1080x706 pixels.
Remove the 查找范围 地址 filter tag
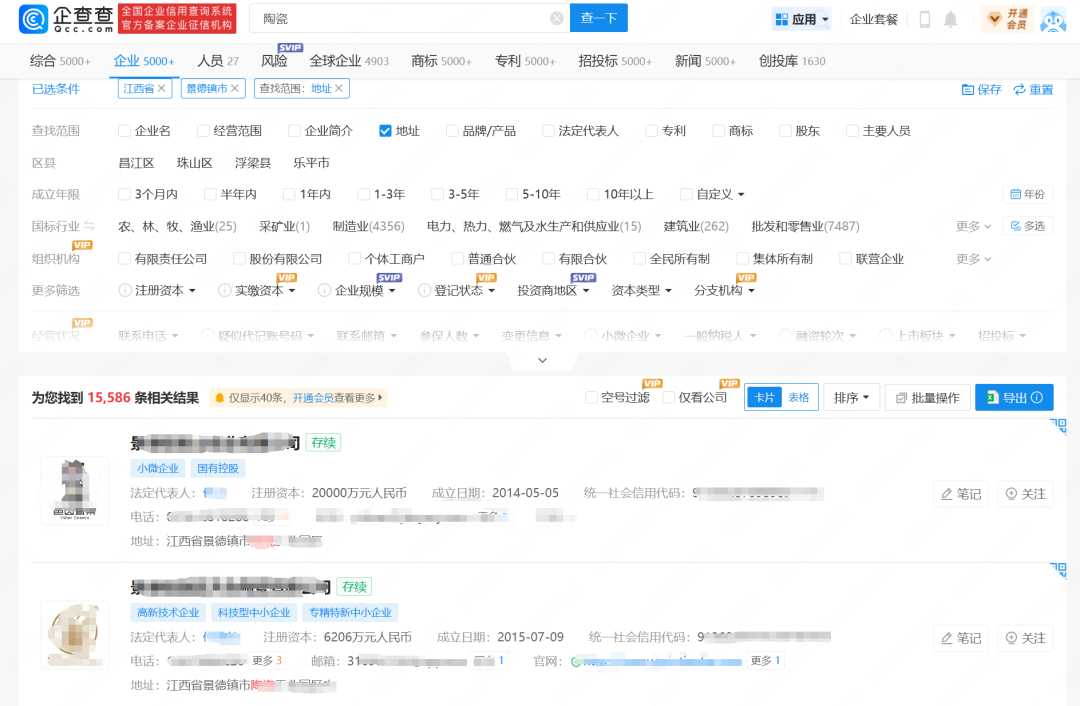[x=339, y=88]
